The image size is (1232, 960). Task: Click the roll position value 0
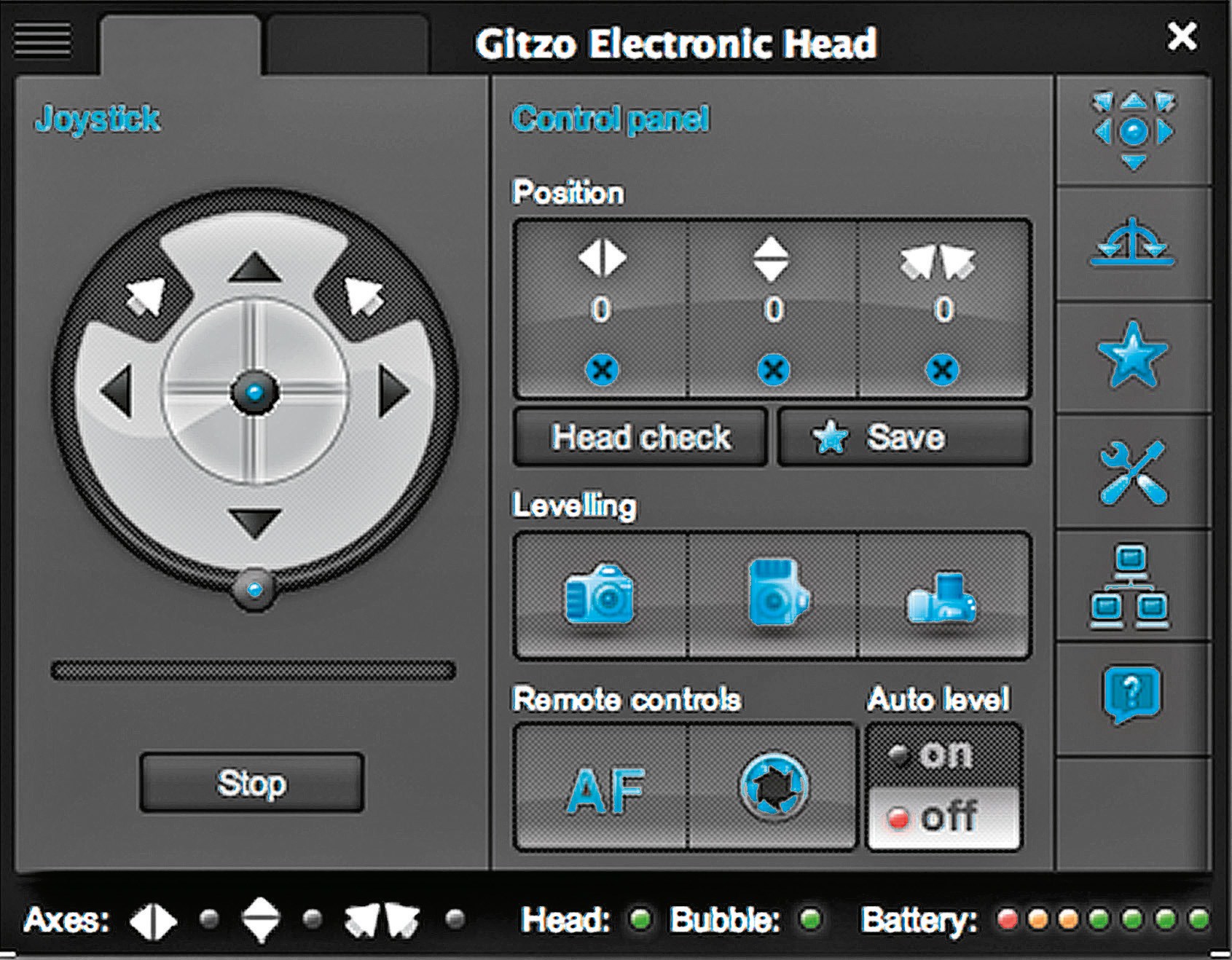click(943, 310)
